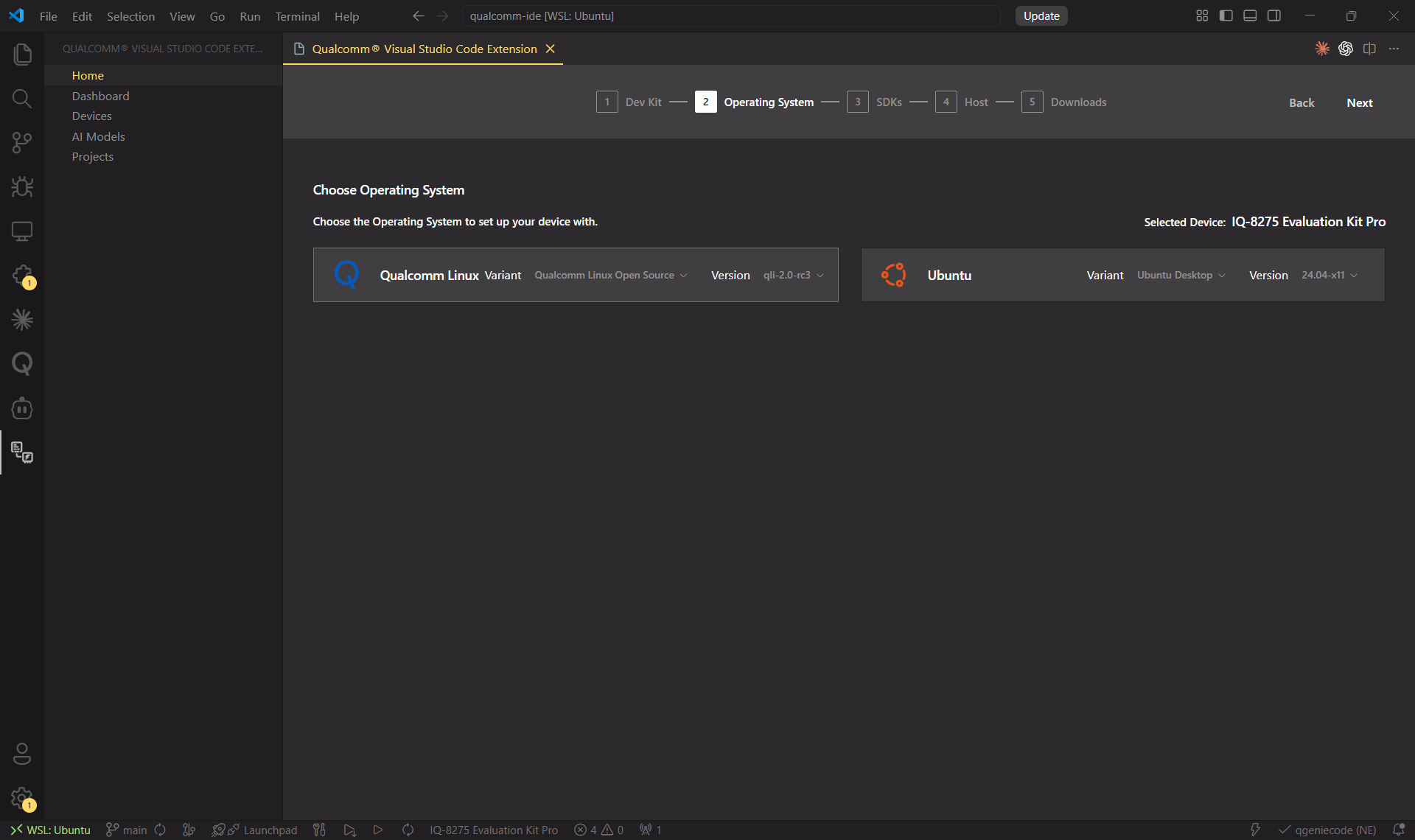The width and height of the screenshot is (1415, 840).
Task: Click the main branch in status bar
Action: pos(127,830)
